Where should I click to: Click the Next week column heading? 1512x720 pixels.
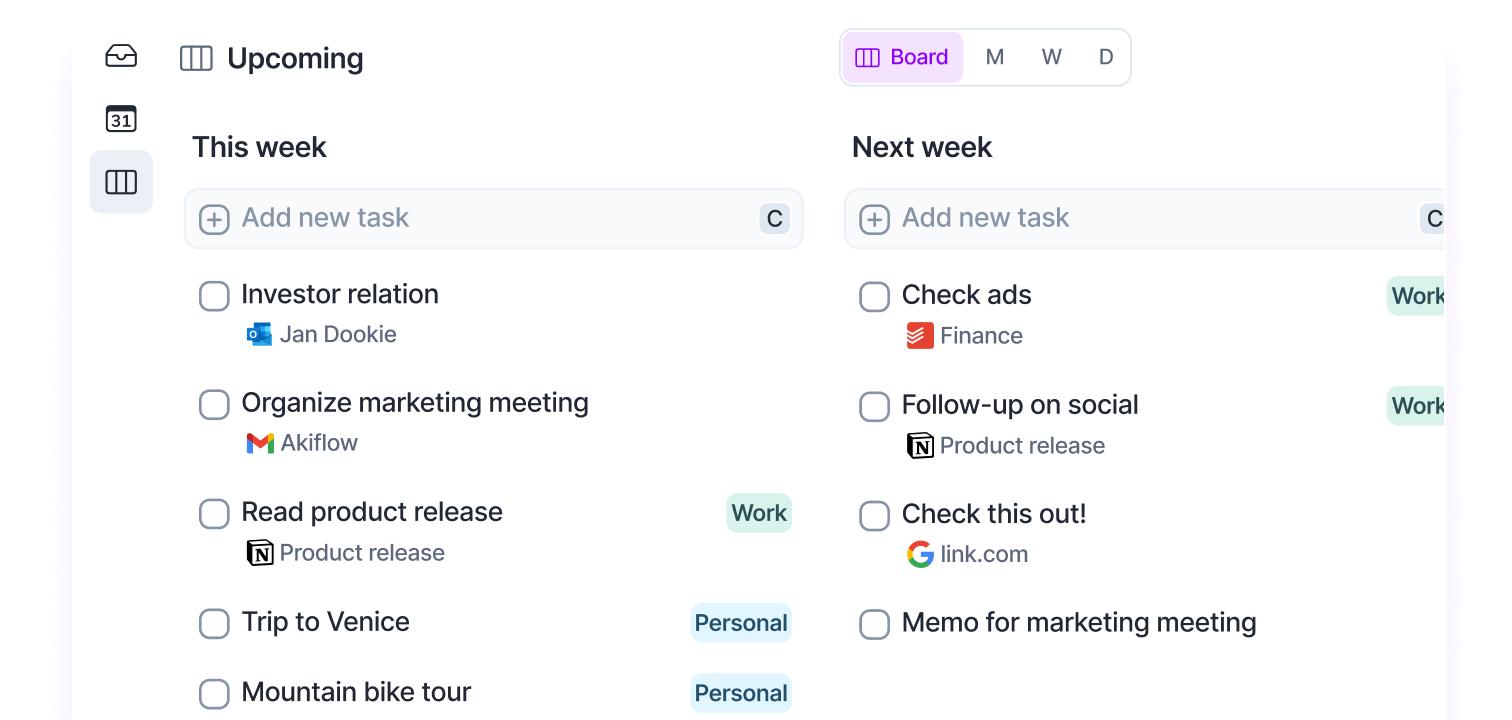[922, 147]
